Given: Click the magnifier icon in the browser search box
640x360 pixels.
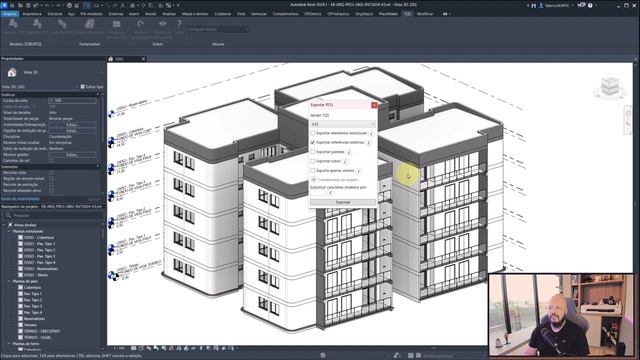Looking at the screenshot, I should (8, 215).
